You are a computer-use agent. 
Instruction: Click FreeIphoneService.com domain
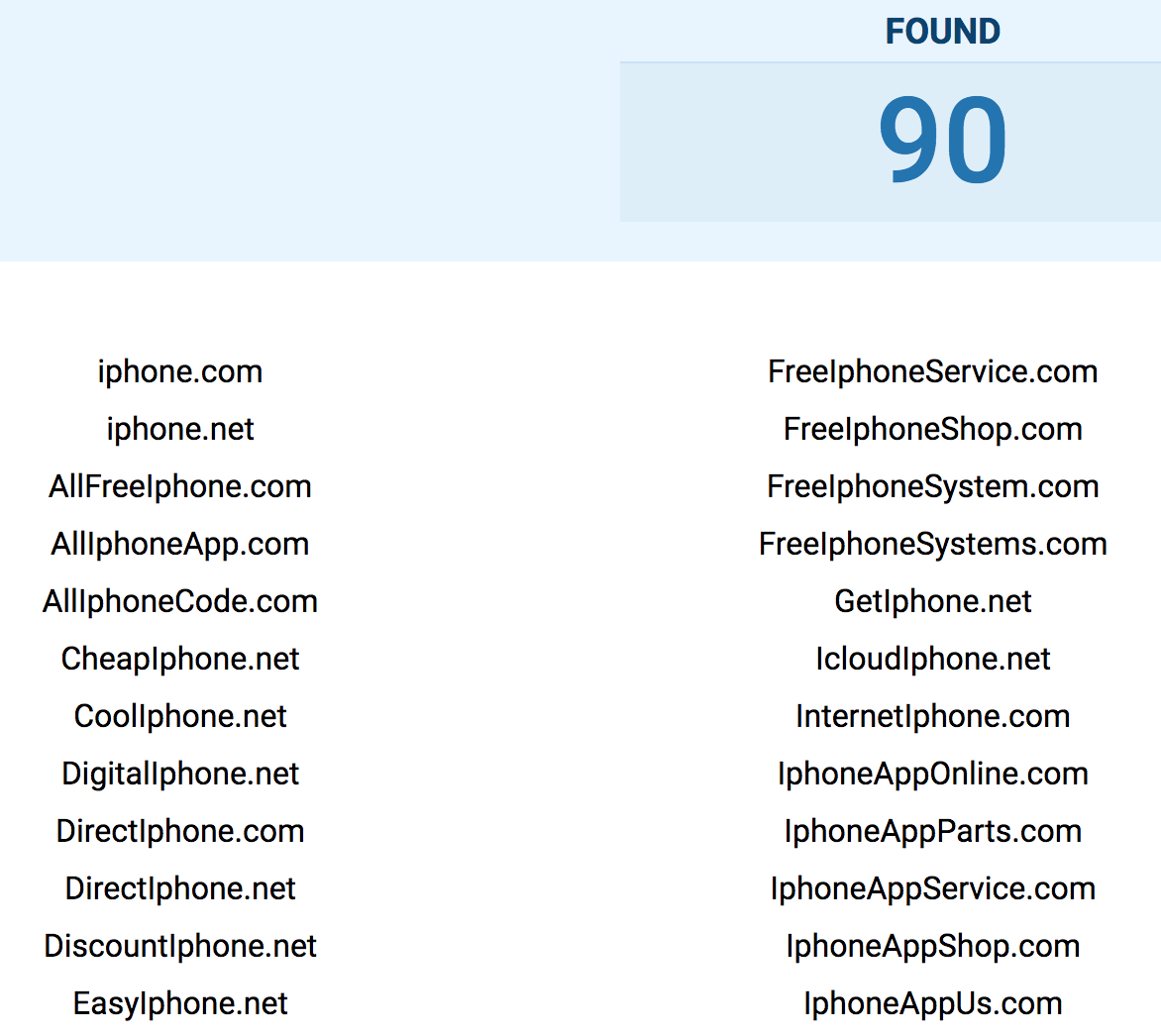tap(932, 372)
